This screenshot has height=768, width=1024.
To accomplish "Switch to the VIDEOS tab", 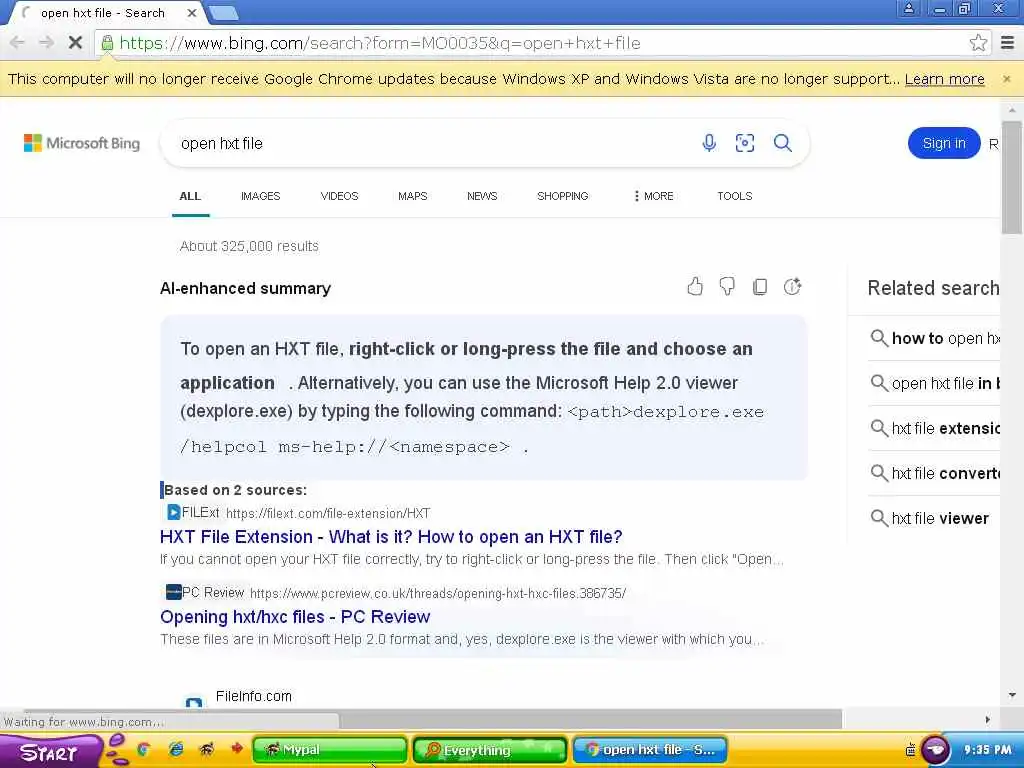I will click(x=340, y=196).
